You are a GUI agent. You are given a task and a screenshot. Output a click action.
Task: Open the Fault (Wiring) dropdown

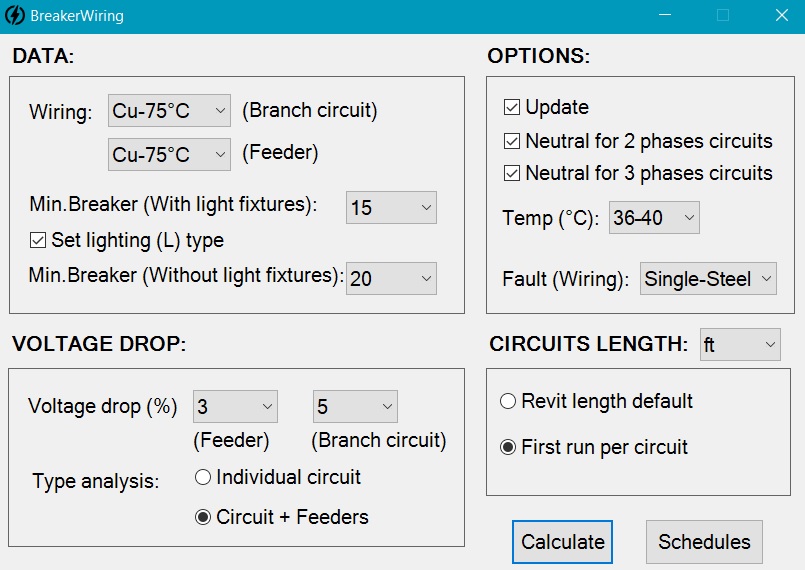[x=708, y=279]
